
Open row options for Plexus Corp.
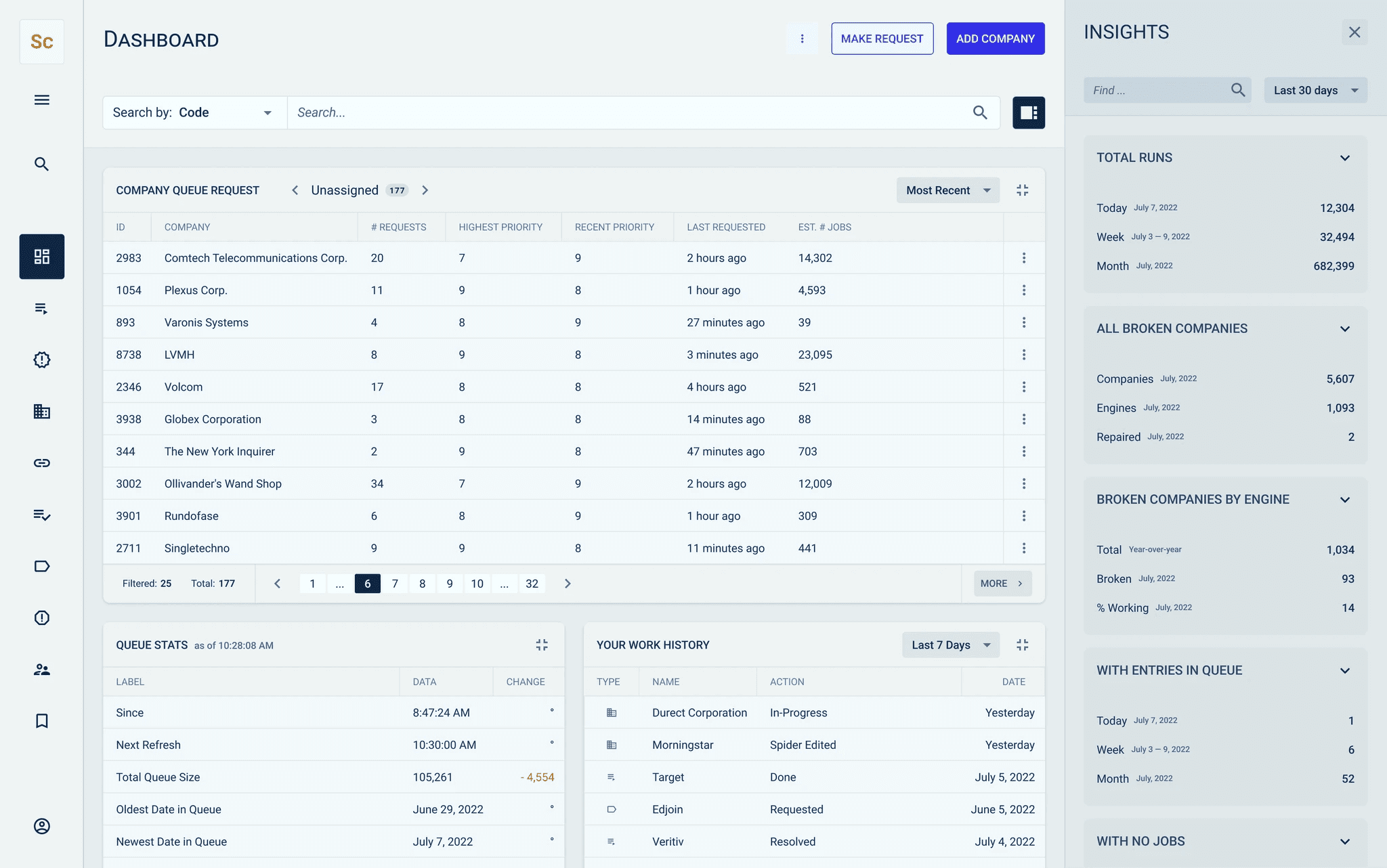tap(1024, 290)
